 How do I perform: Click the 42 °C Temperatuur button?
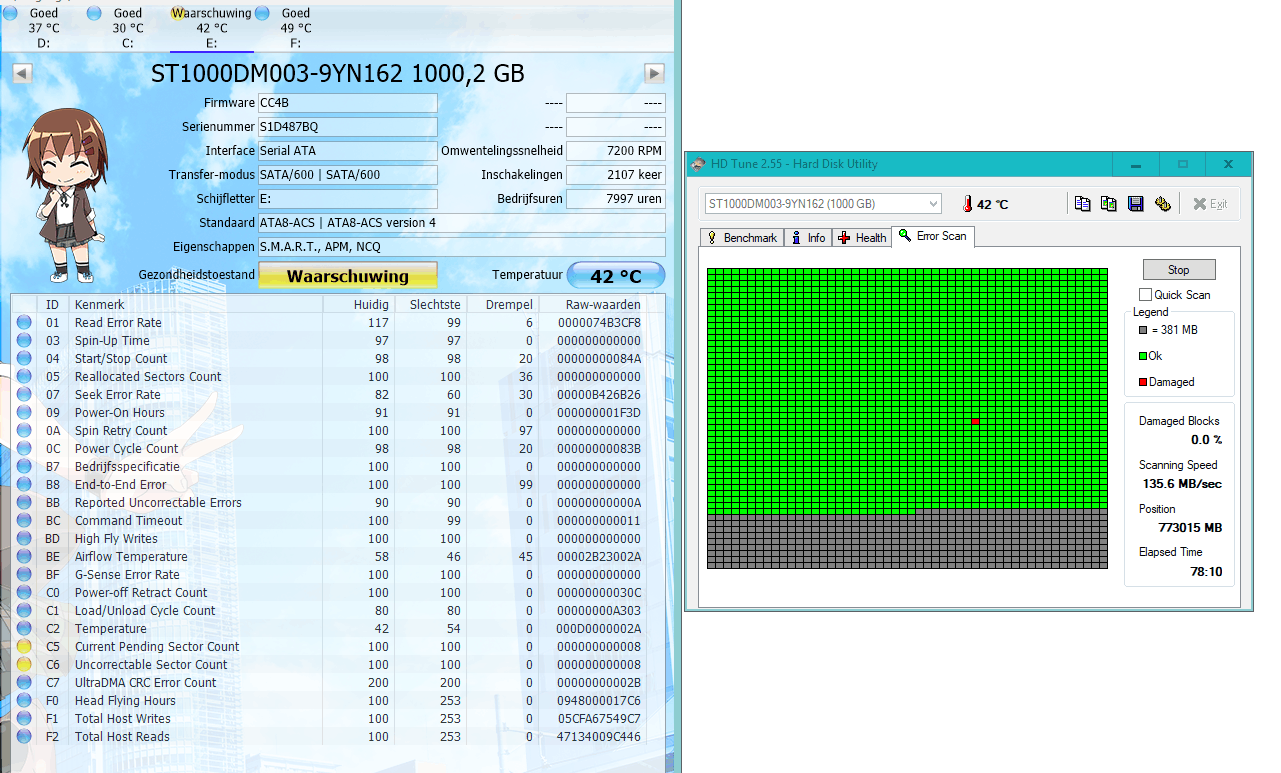pos(615,276)
